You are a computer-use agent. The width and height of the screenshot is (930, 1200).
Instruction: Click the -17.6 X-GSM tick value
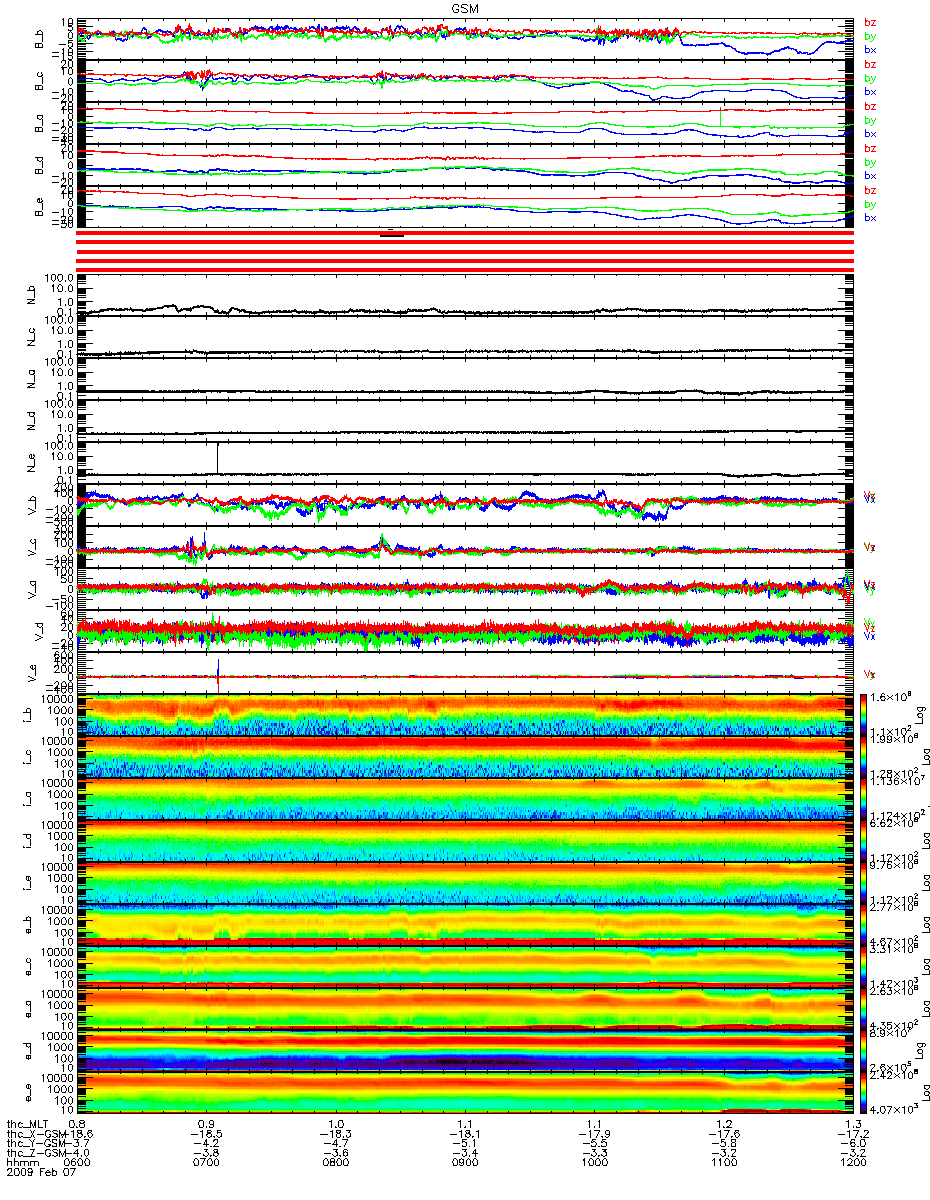click(723, 1134)
